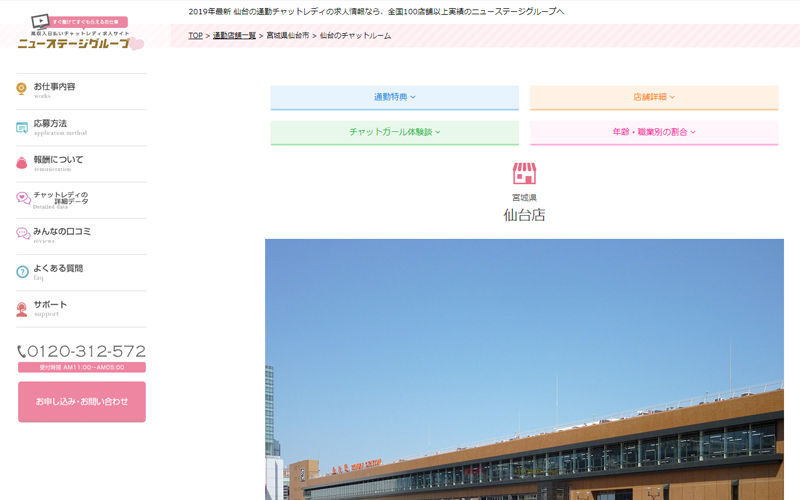
Task: Expand the 年齢・職業別の割合 section button
Action: 654,133
